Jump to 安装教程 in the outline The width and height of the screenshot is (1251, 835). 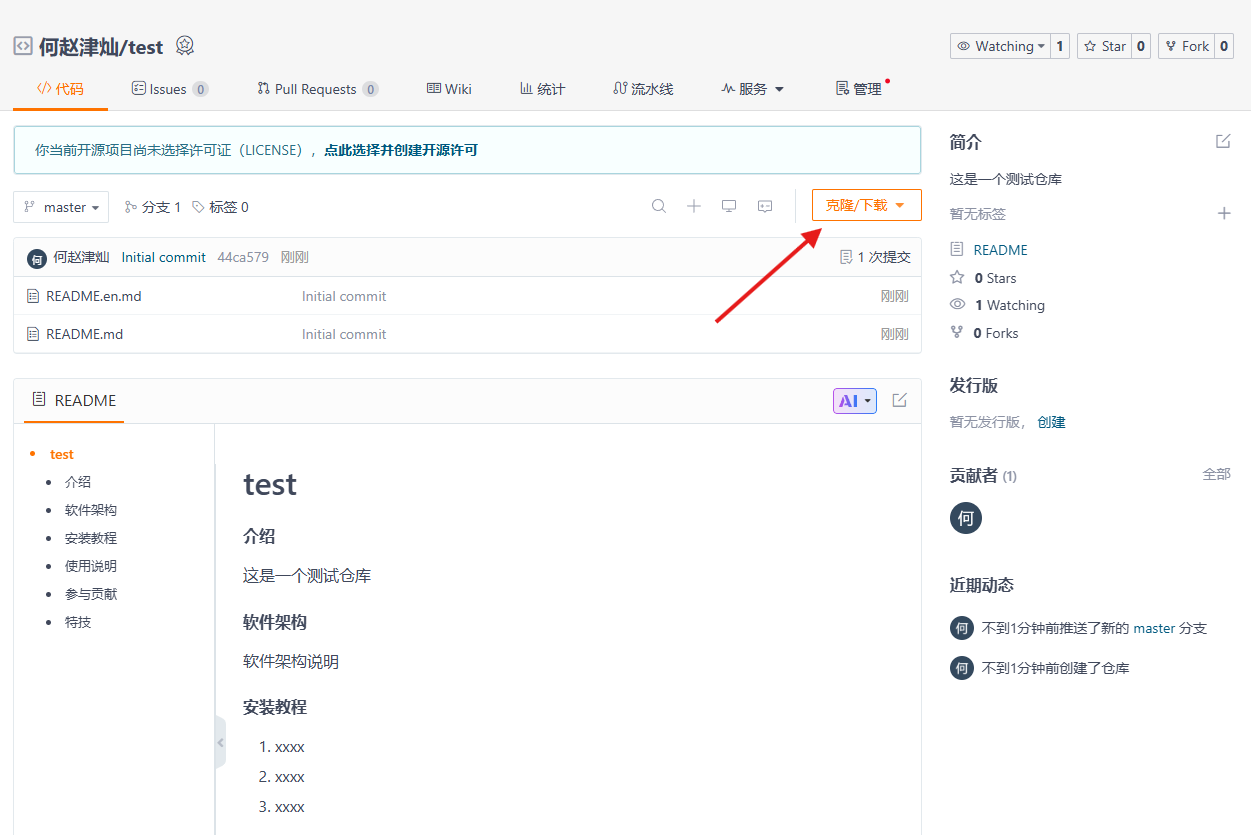point(91,538)
